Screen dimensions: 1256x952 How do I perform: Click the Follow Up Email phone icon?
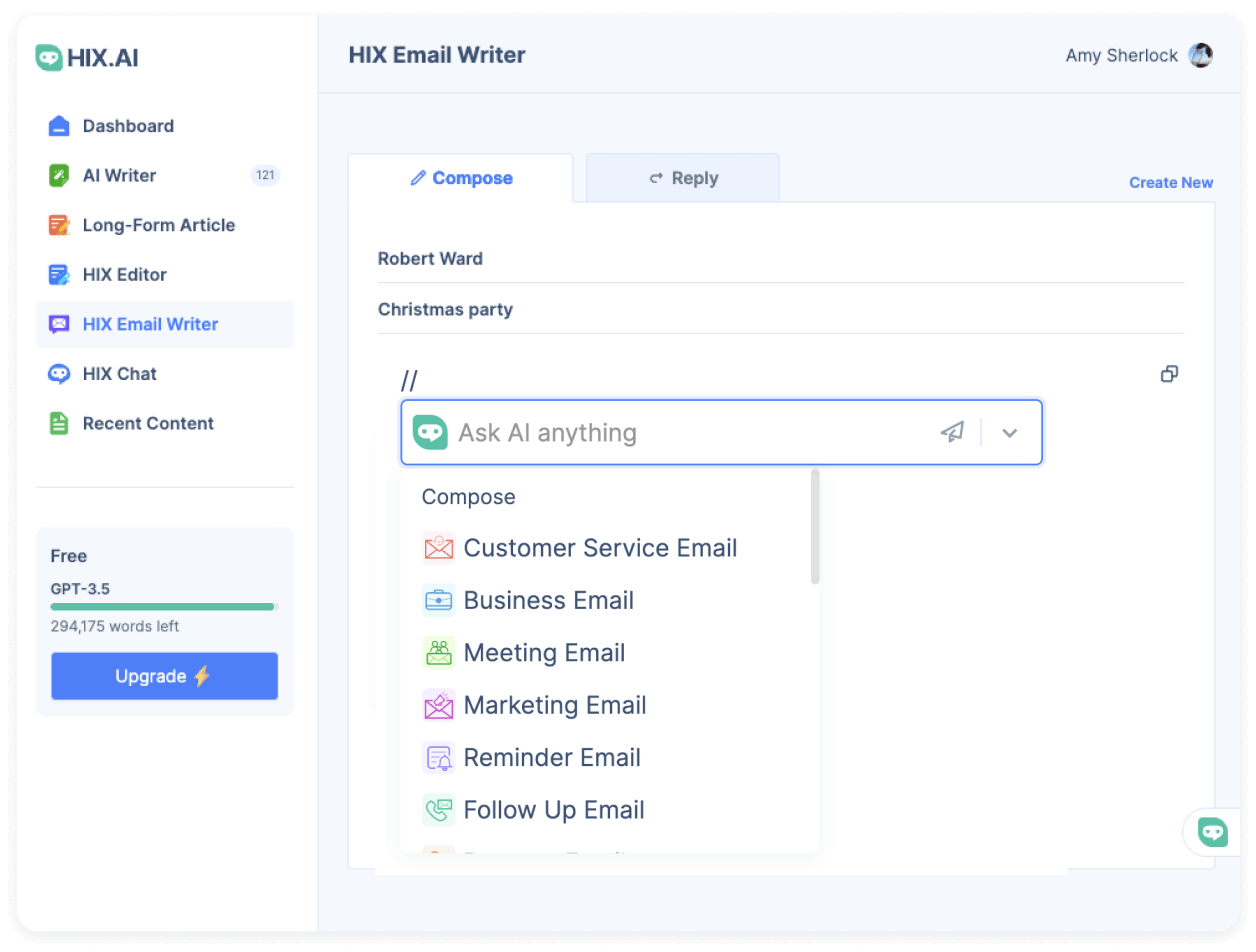438,810
